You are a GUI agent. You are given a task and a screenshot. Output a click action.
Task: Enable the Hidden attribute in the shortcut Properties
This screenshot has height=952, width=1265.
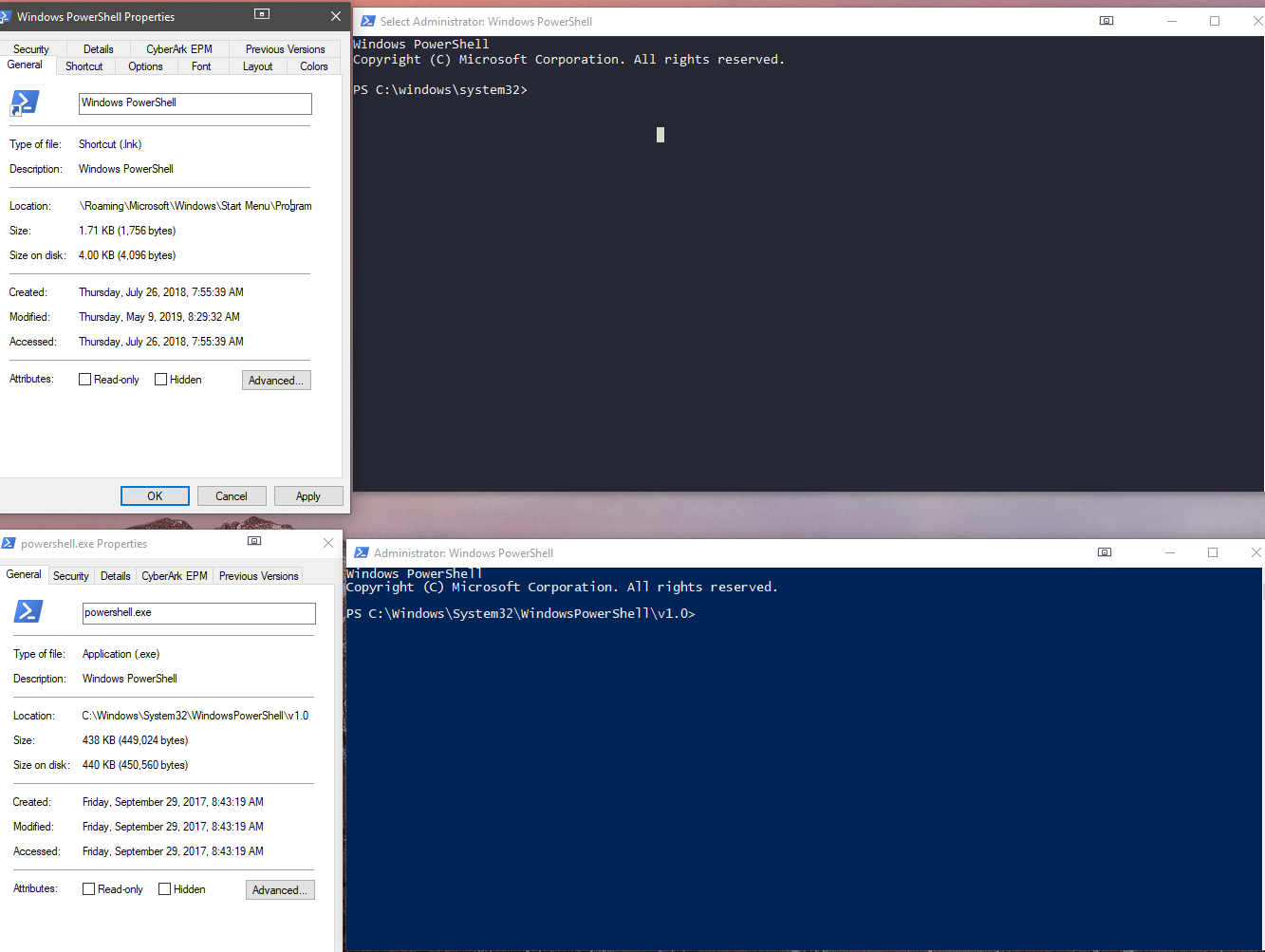point(159,379)
